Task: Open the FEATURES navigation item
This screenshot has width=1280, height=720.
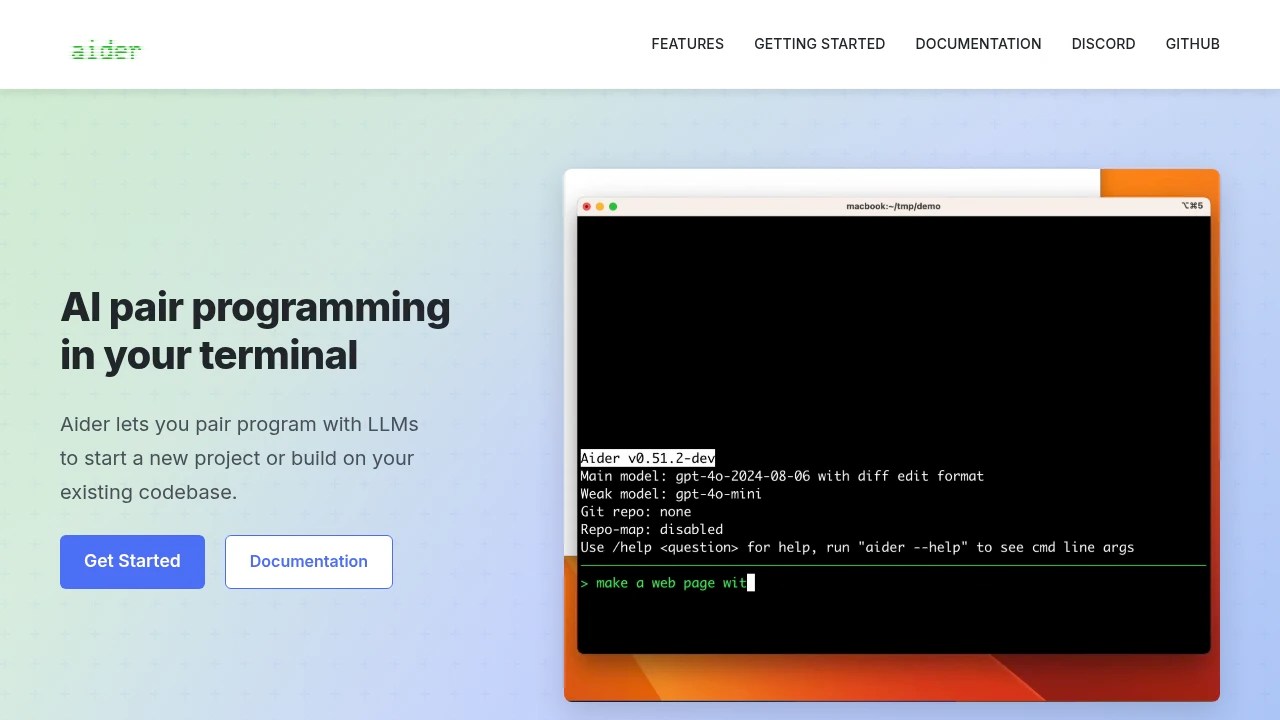Action: coord(687,44)
